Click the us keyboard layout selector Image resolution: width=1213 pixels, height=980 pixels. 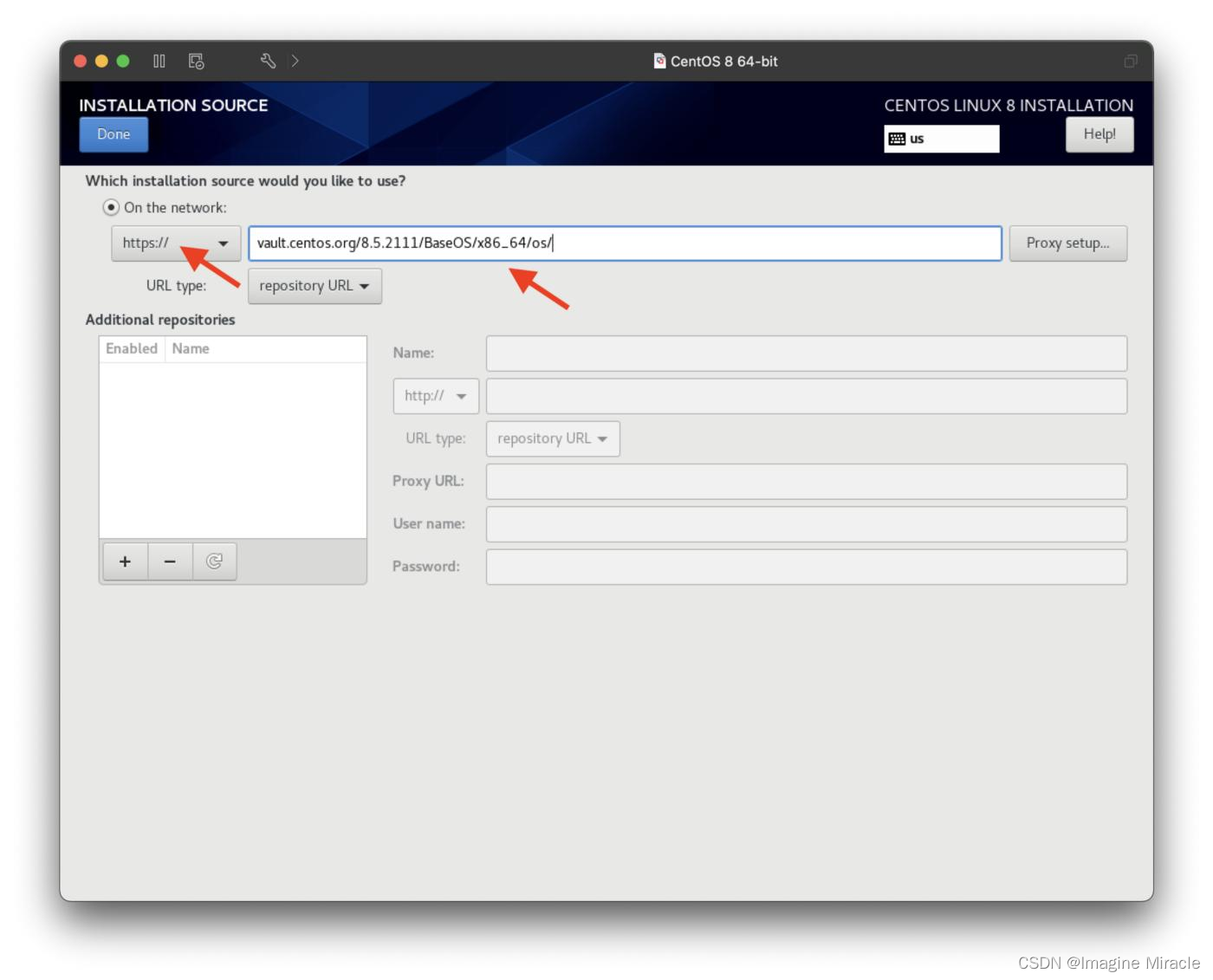942,139
